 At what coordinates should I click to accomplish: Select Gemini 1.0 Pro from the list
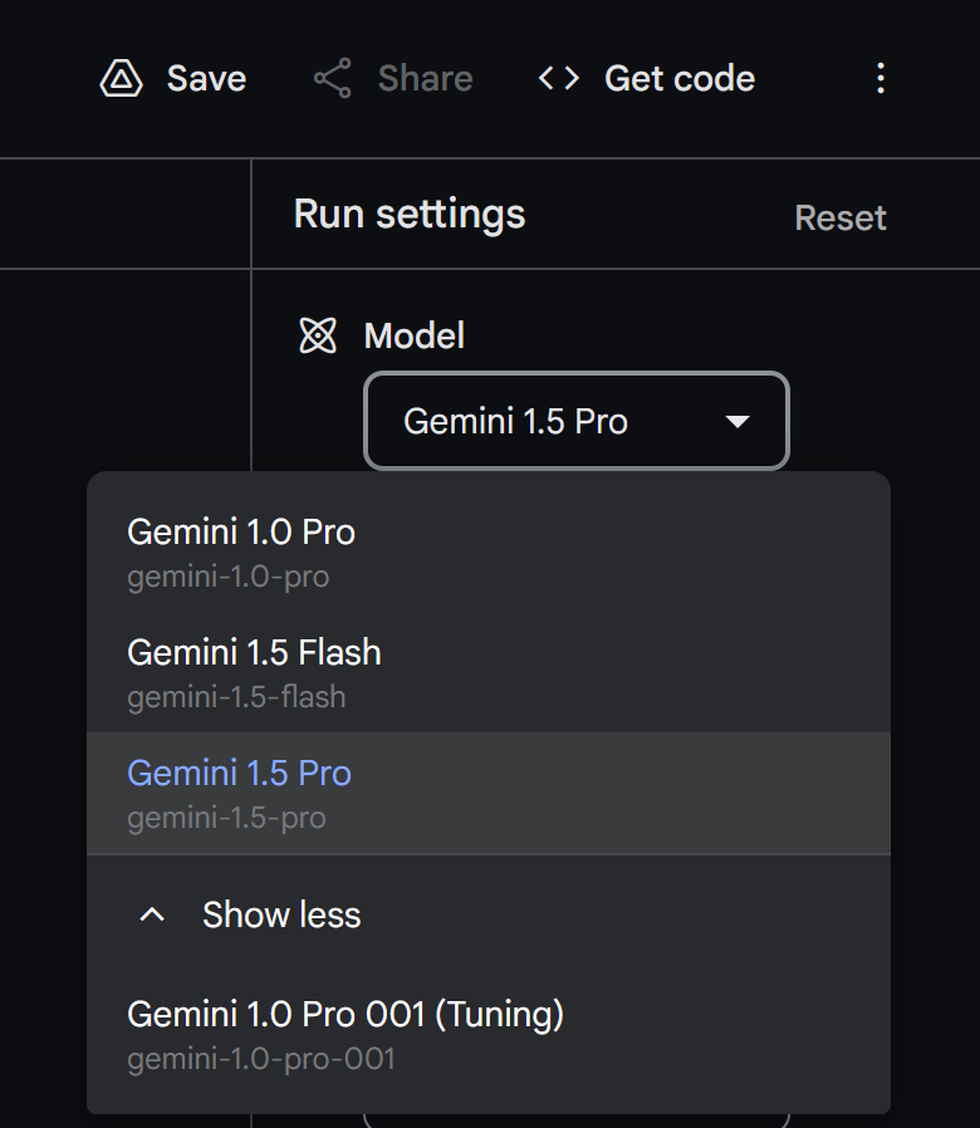[241, 532]
